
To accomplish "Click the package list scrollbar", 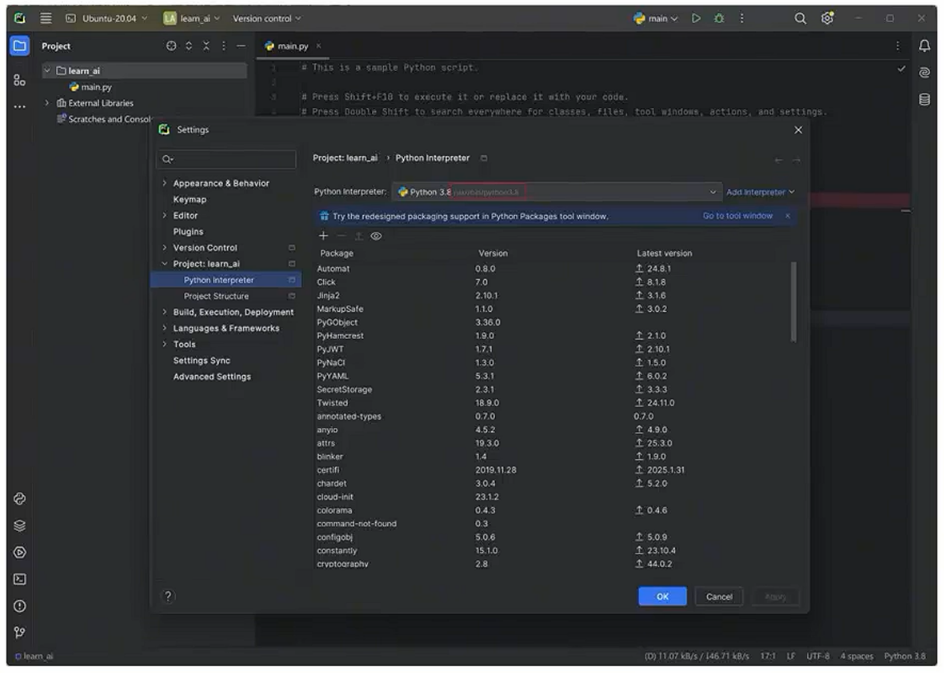I will [793, 302].
